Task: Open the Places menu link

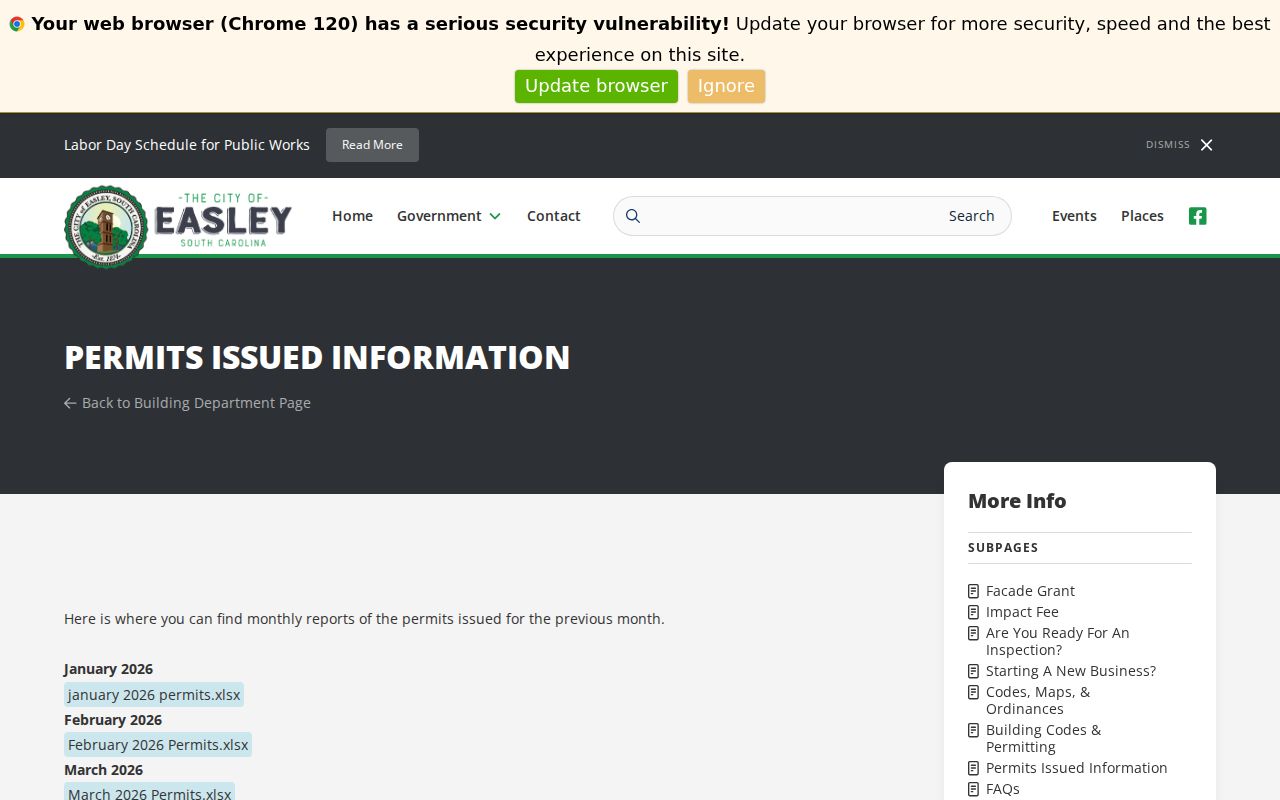Action: tap(1142, 216)
